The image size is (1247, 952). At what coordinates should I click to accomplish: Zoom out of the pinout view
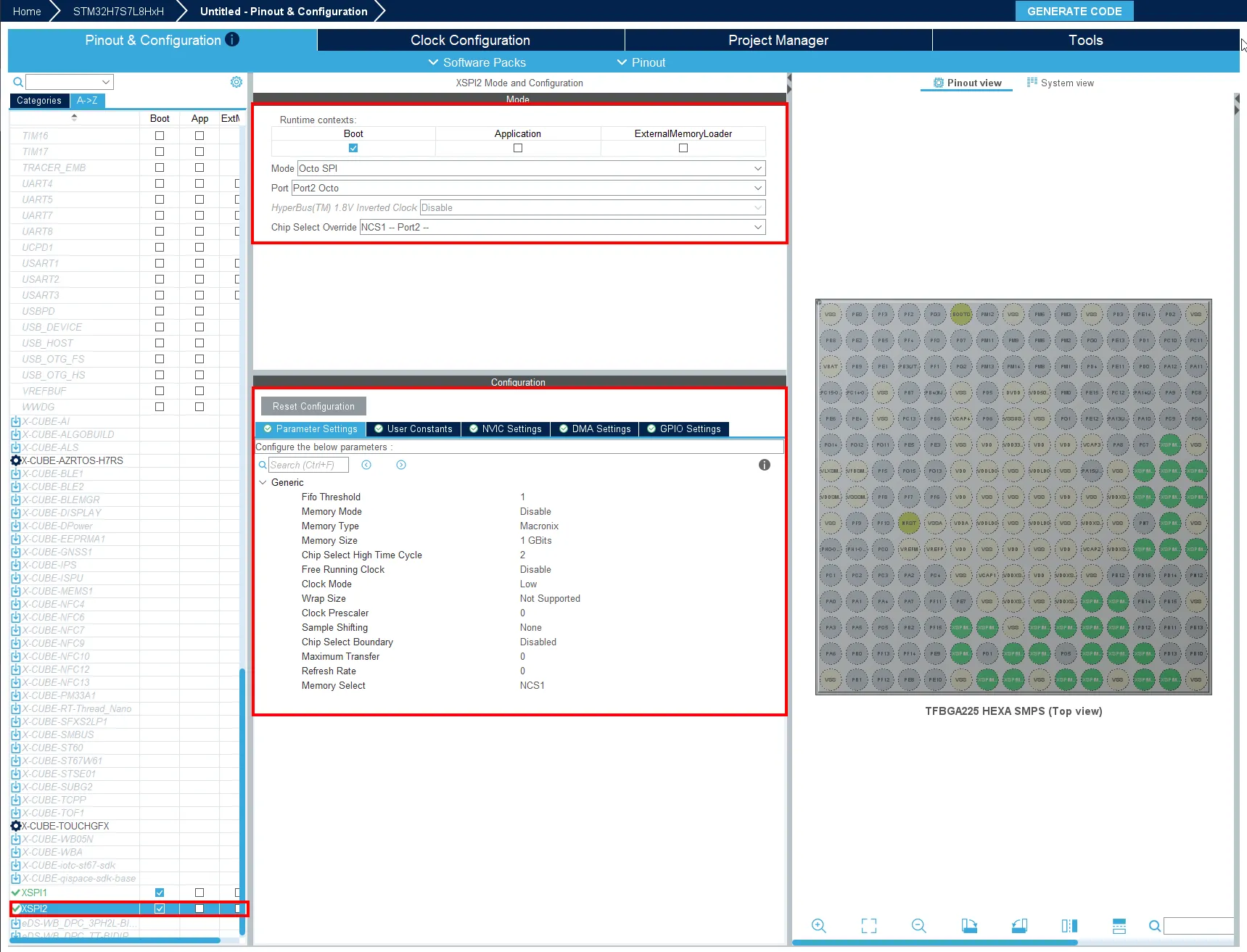pyautogui.click(x=919, y=926)
